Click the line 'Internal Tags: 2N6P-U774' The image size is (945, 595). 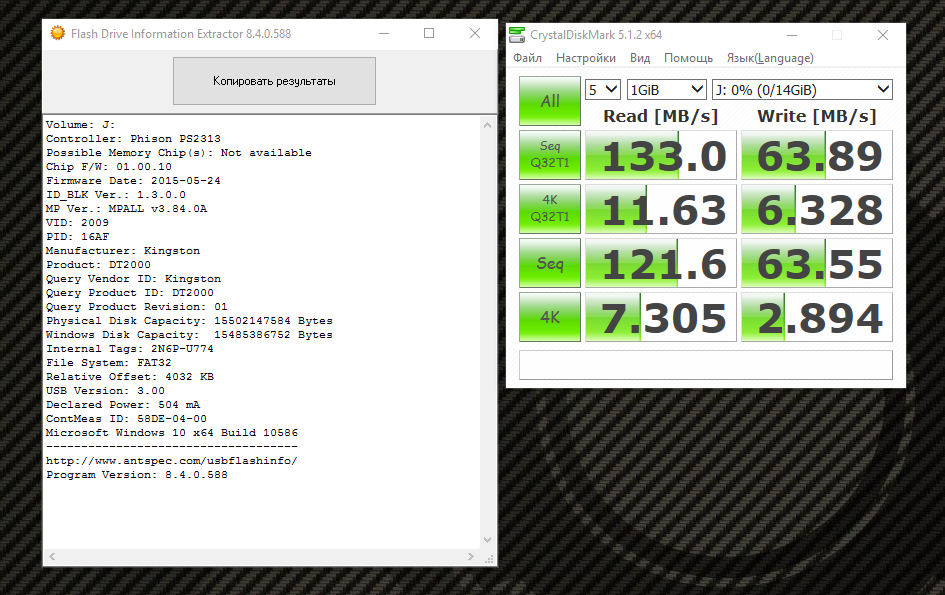pos(130,348)
